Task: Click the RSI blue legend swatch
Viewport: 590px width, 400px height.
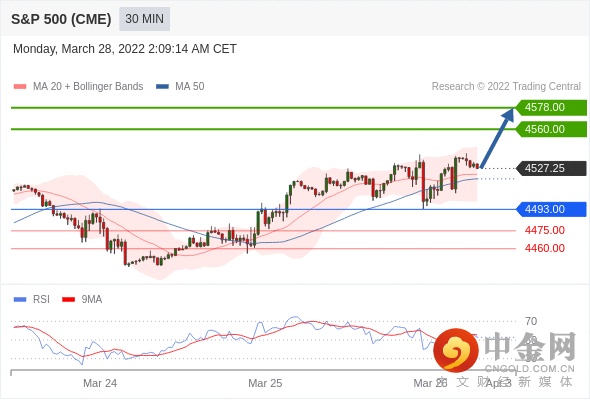Action: (20, 300)
